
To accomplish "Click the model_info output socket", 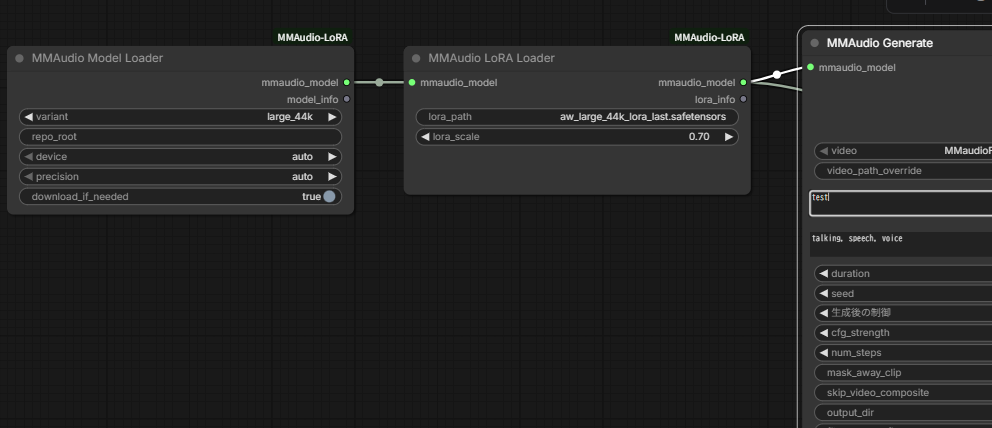I will click(346, 99).
